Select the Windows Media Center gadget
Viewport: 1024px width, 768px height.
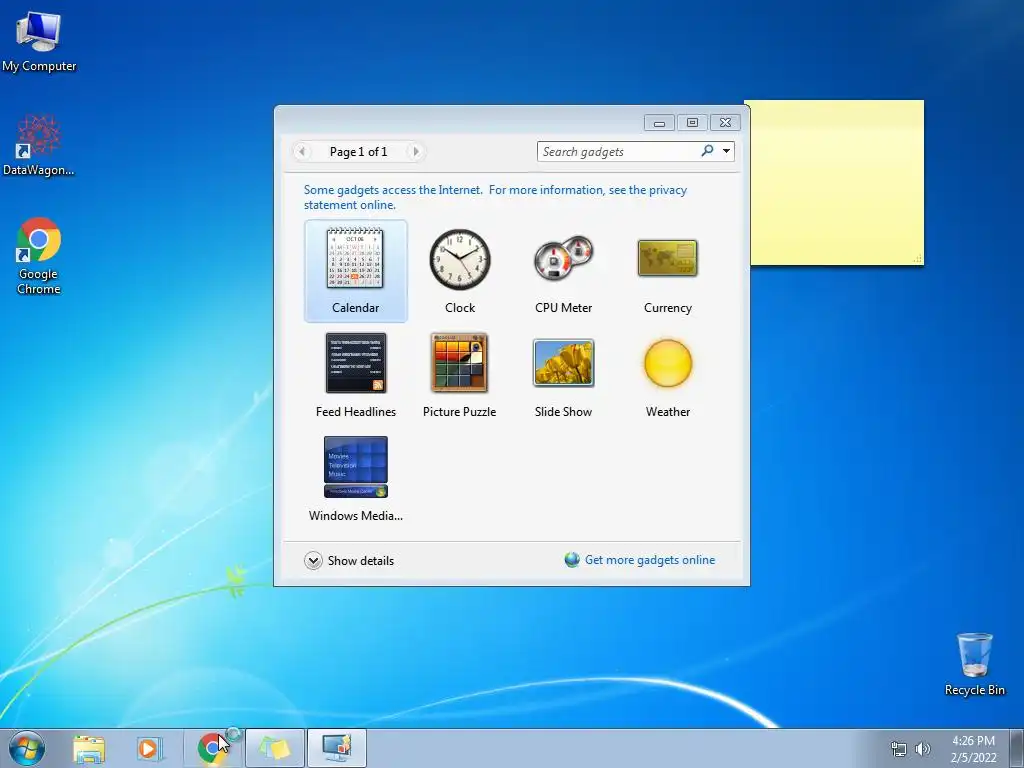point(356,467)
